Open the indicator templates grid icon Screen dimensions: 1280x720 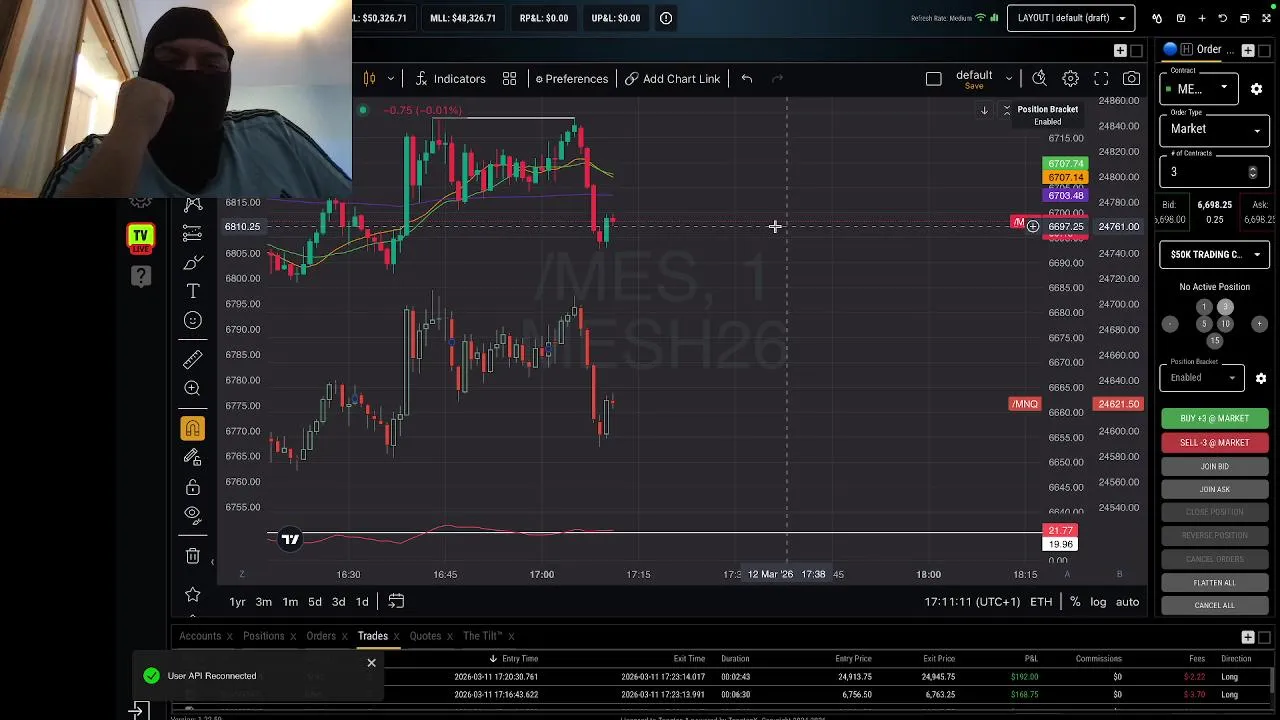click(x=509, y=79)
